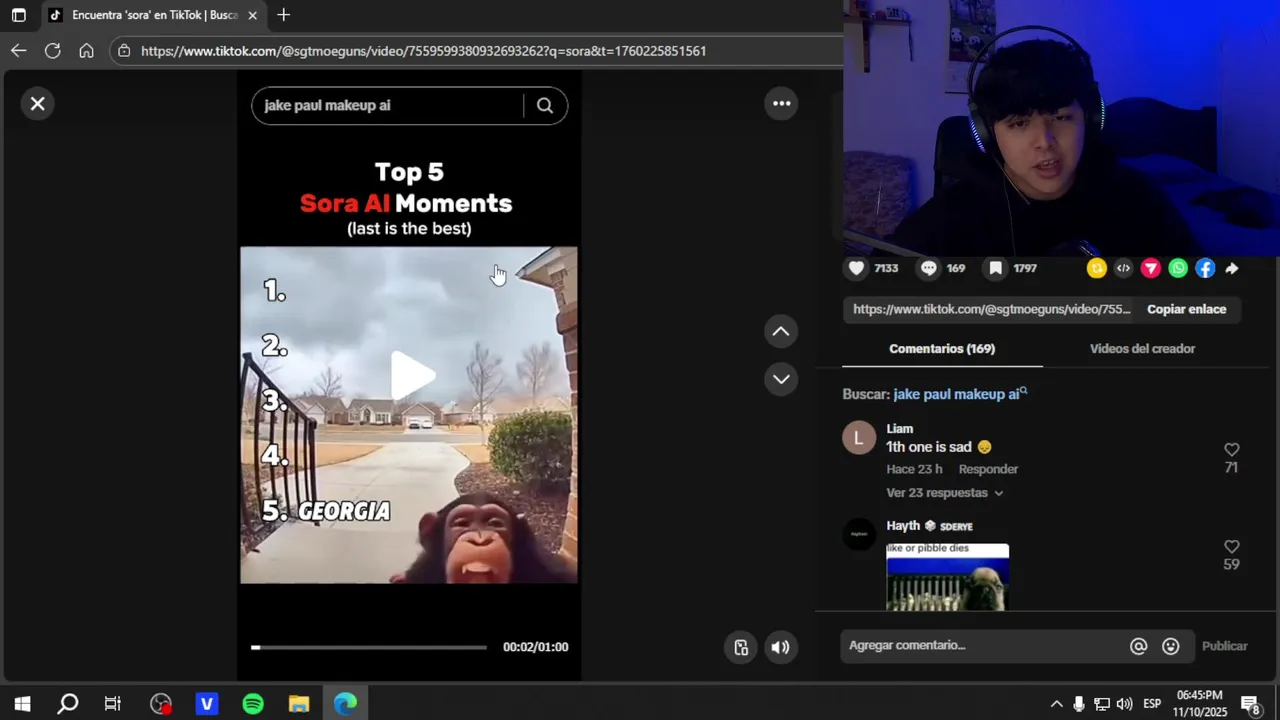Click the auto-scroll icon beside the volume button
Image resolution: width=1280 pixels, height=720 pixels.
(x=741, y=647)
